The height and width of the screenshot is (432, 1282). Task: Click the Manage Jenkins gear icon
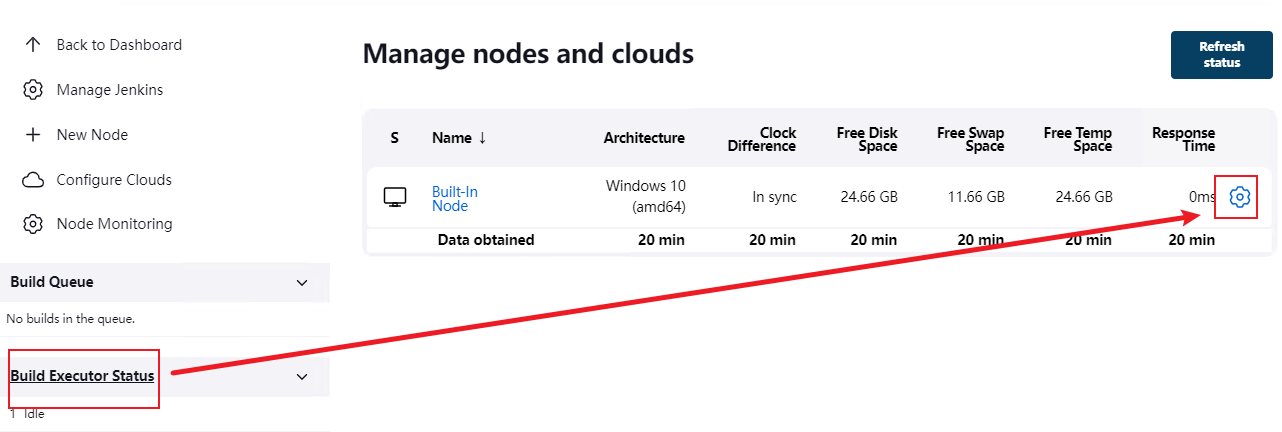[33, 90]
